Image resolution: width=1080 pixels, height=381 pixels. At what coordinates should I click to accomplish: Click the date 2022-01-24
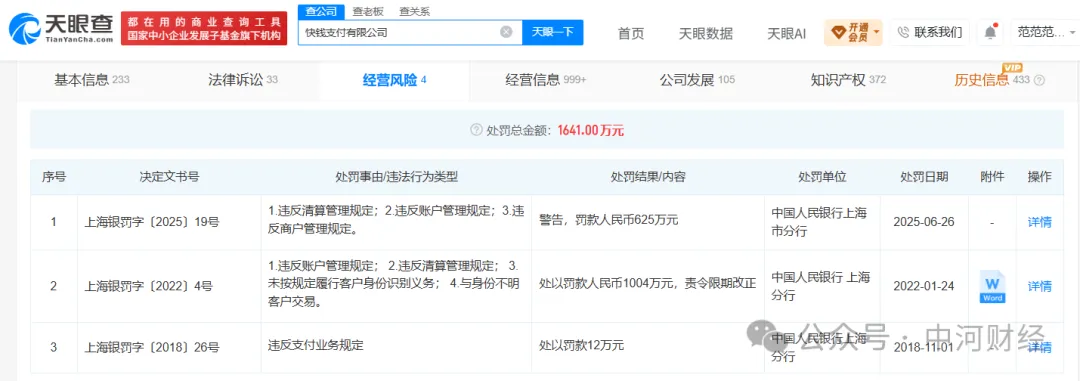click(923, 287)
